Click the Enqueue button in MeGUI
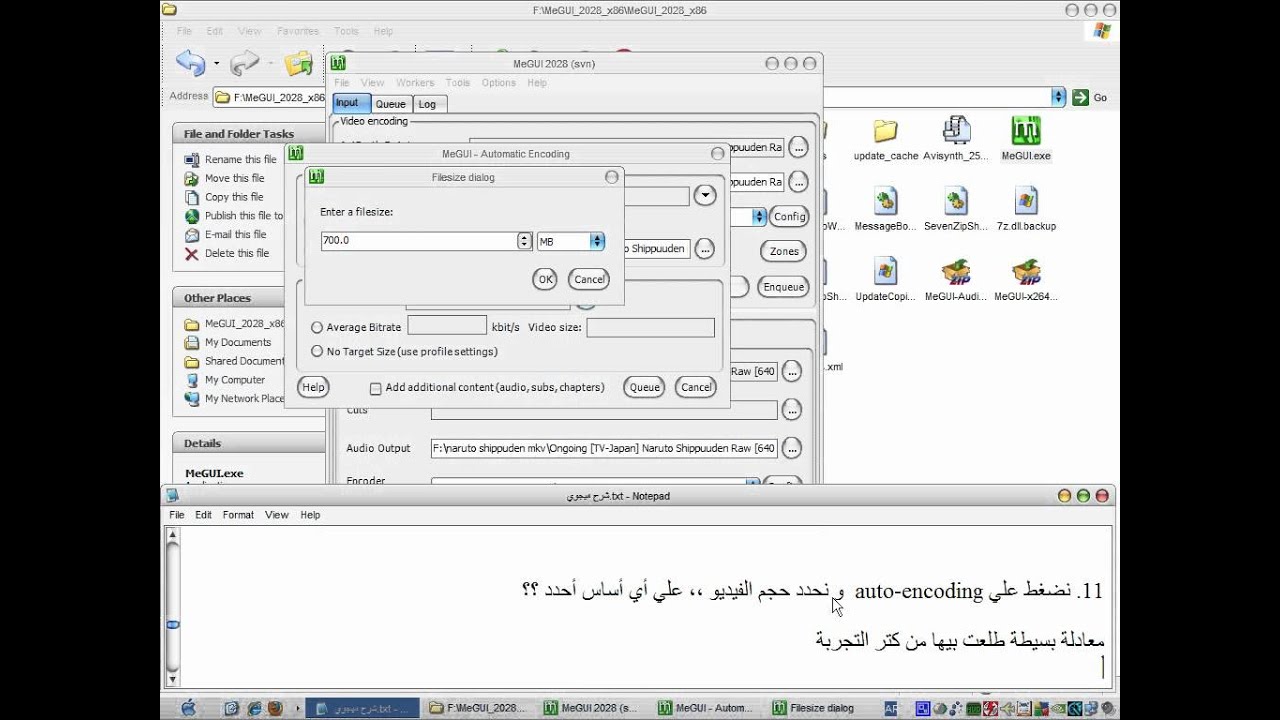This screenshot has height=720, width=1280. pos(783,287)
